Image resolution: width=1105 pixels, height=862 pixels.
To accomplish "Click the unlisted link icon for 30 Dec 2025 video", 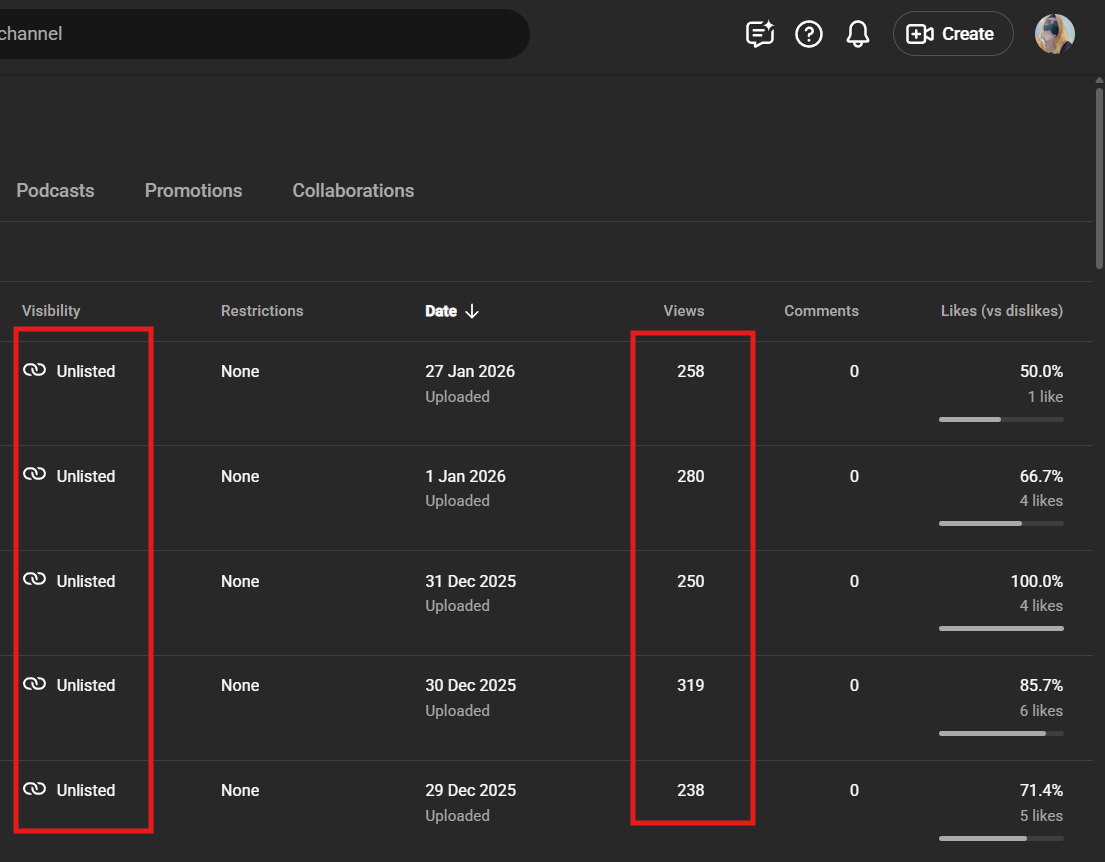I will pyautogui.click(x=35, y=685).
